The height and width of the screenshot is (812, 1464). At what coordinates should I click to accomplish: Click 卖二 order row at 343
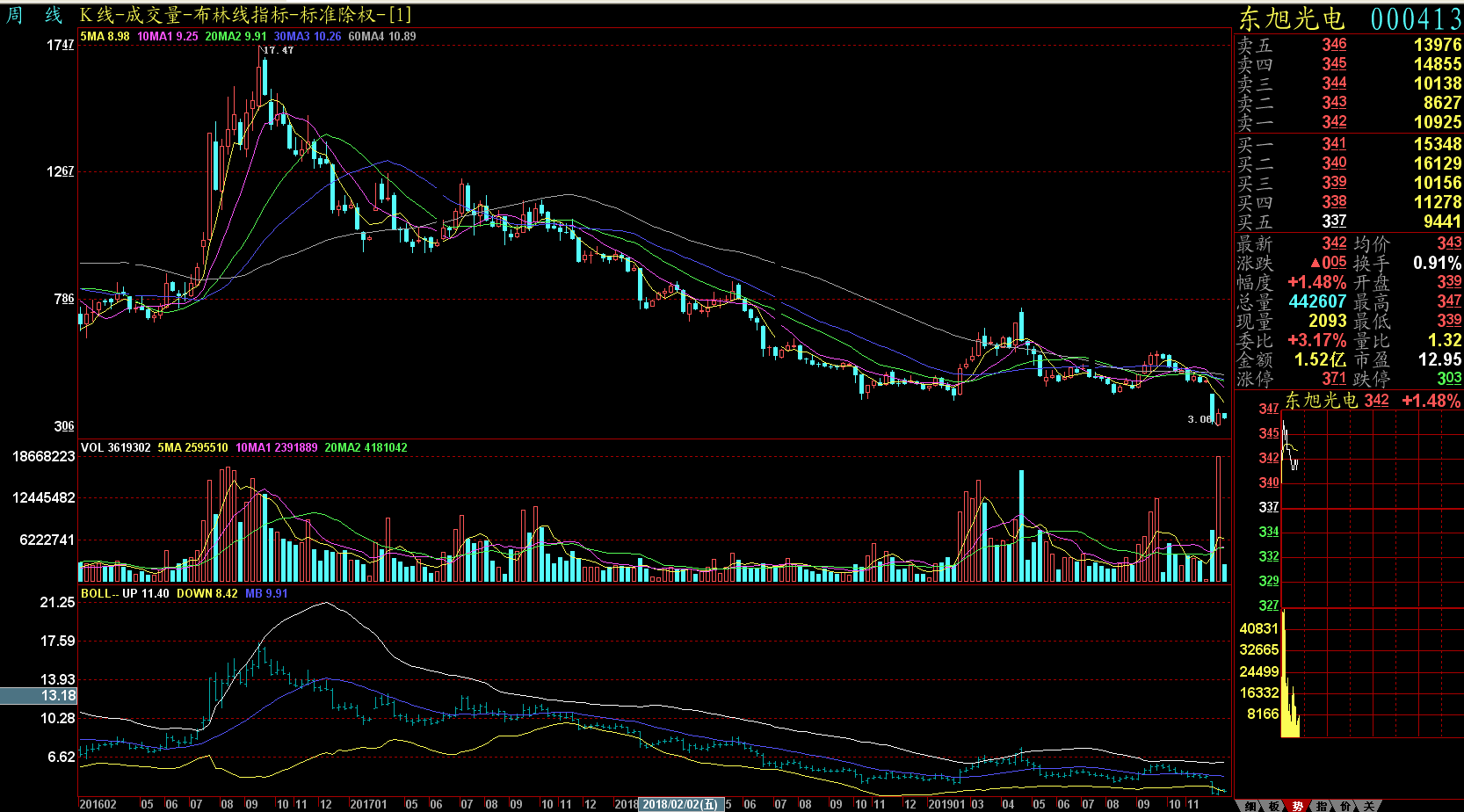tap(1349, 103)
